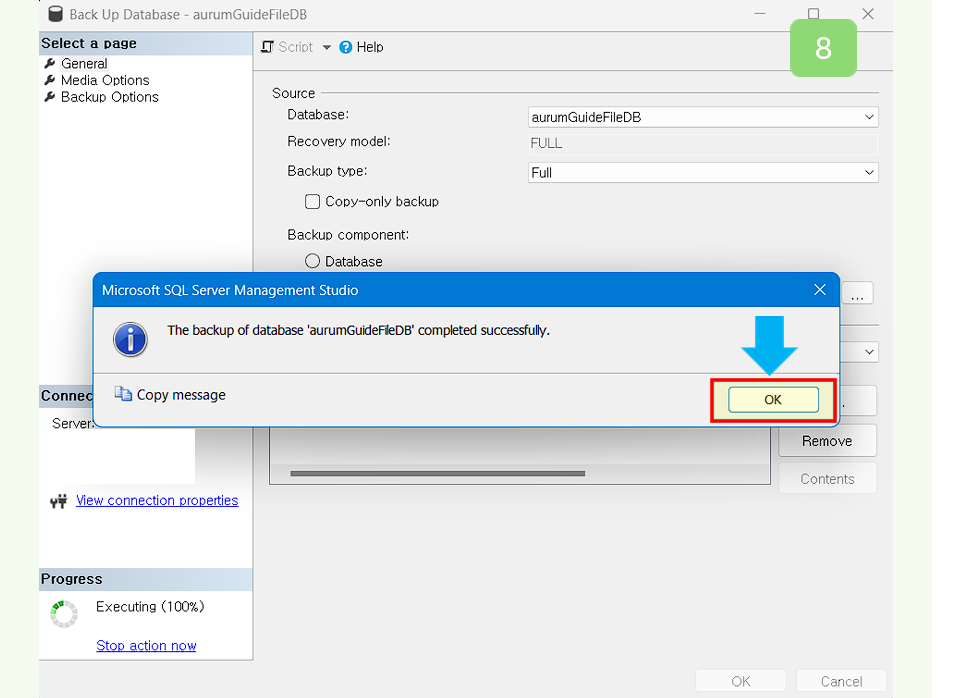978x698 pixels.
Task: Toggle the Copy-only backup checkbox
Action: coord(312,201)
